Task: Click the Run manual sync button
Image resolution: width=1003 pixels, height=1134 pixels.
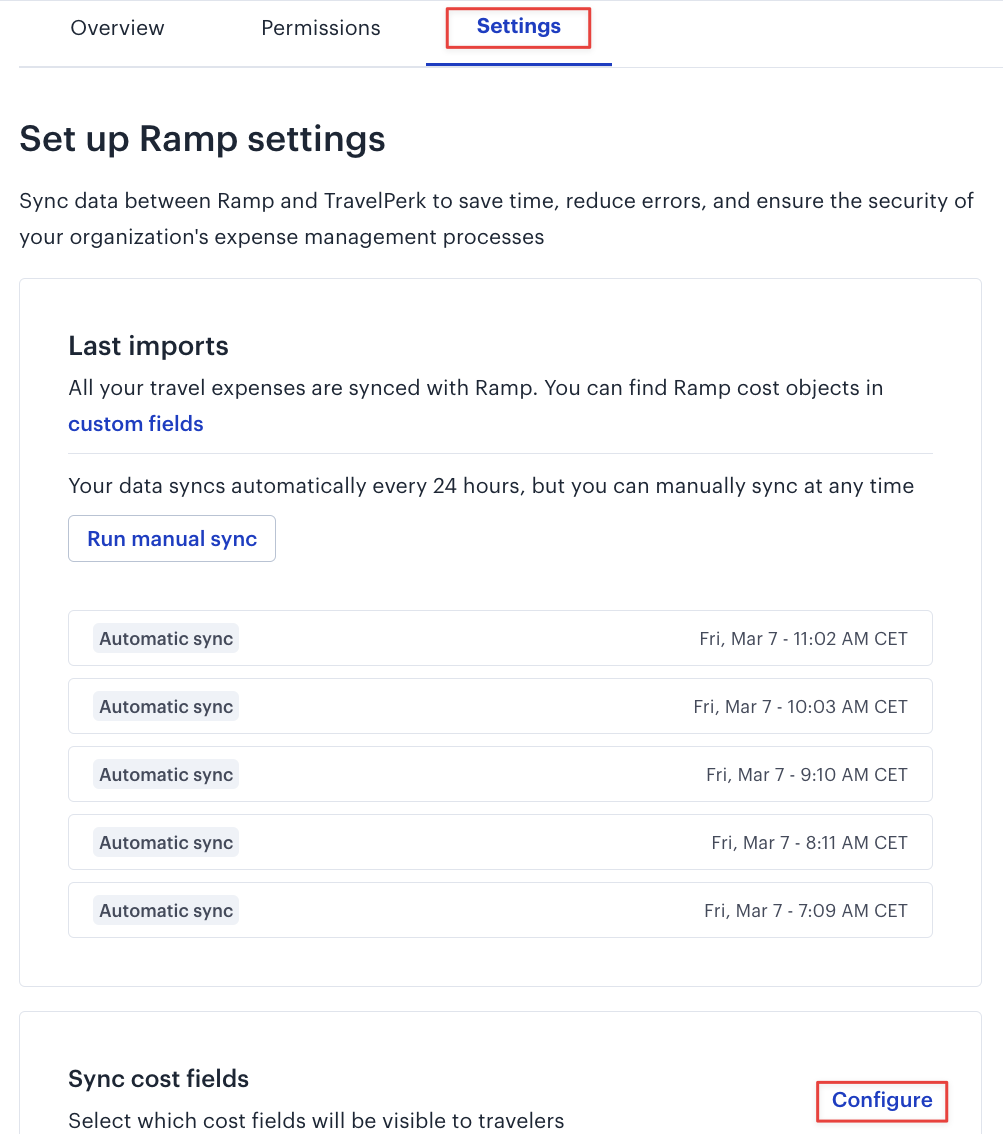Action: 172,539
